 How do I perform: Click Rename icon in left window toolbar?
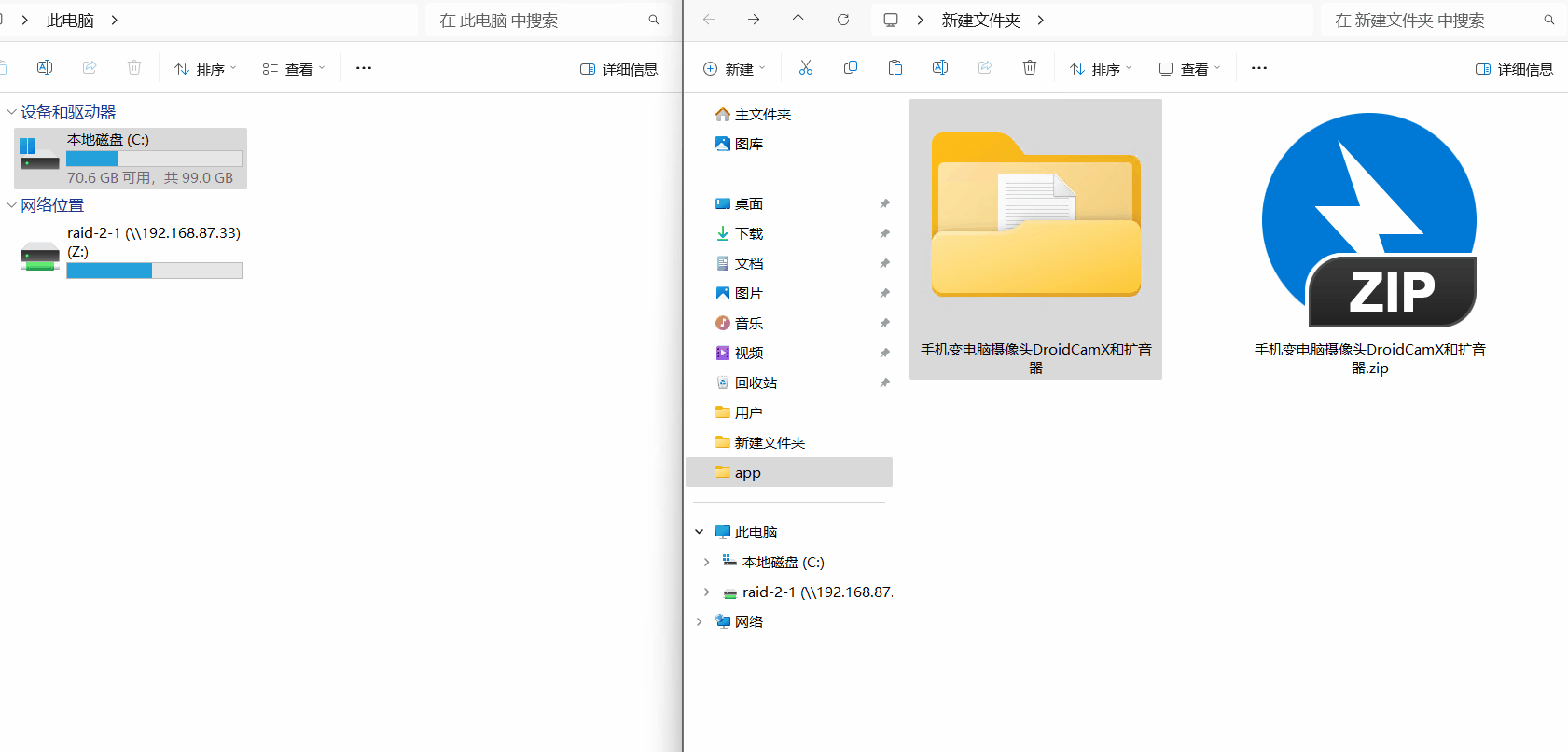pos(45,68)
